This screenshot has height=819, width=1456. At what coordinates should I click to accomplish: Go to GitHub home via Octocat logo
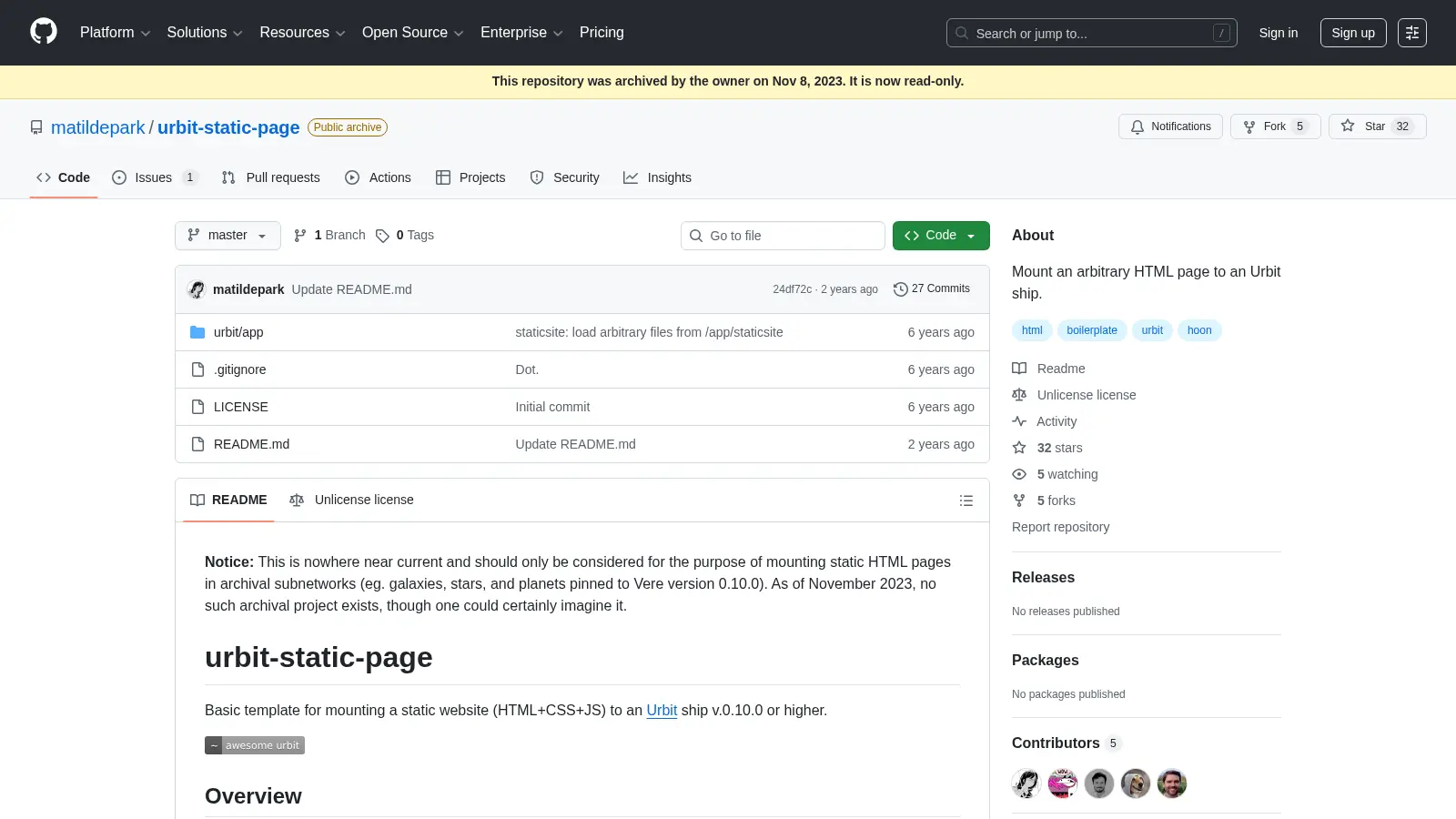tap(44, 32)
